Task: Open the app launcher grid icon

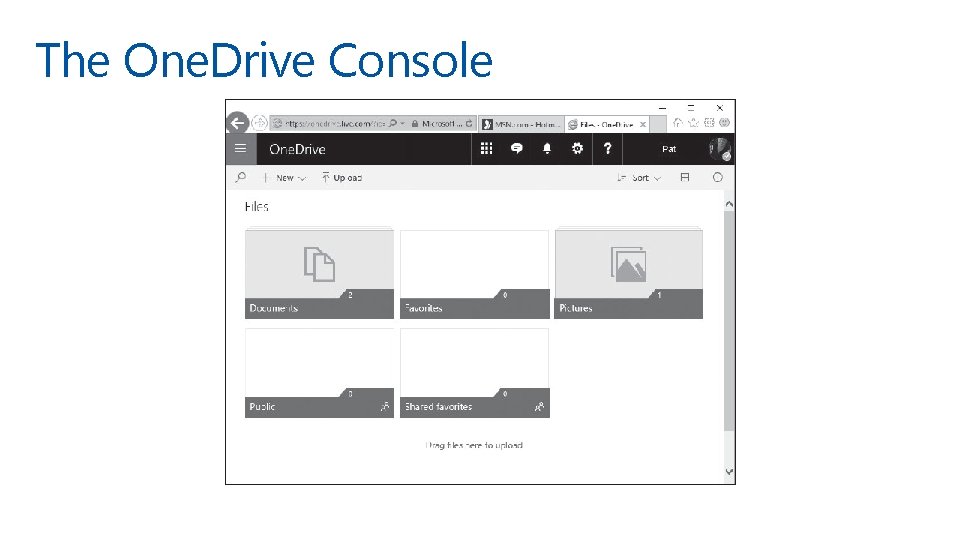Action: (x=486, y=149)
